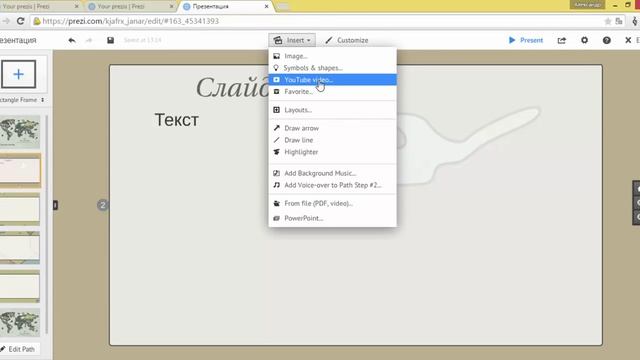Viewport: 640px width, 360px height.
Task: Click the translate icon in address bar
Action: pyautogui.click(x=619, y=21)
